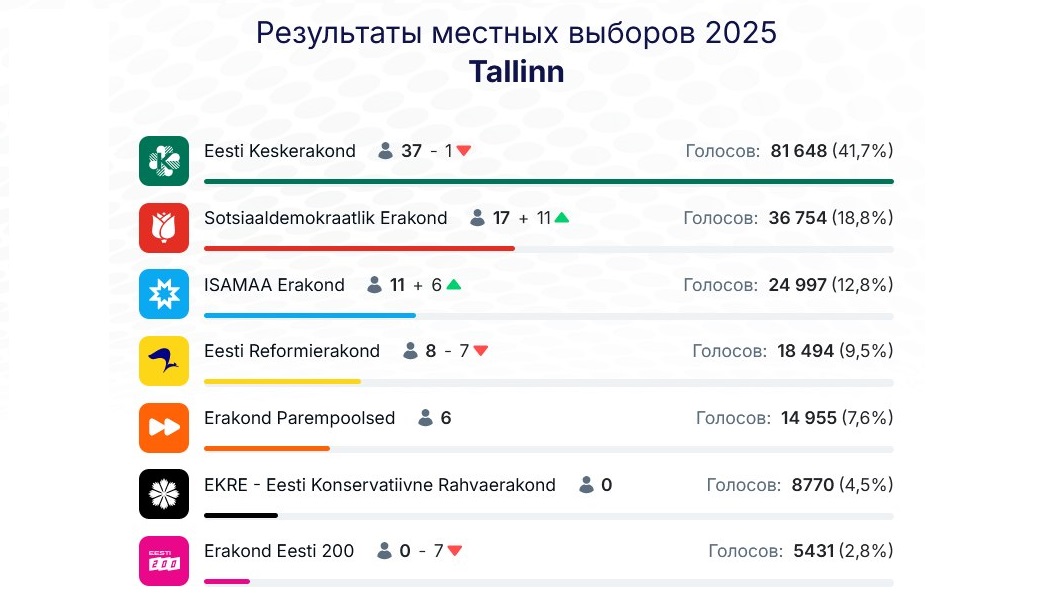Image resolution: width=1048 pixels, height=594 pixels.
Task: Click the 81 648 votes count
Action: [x=799, y=151]
